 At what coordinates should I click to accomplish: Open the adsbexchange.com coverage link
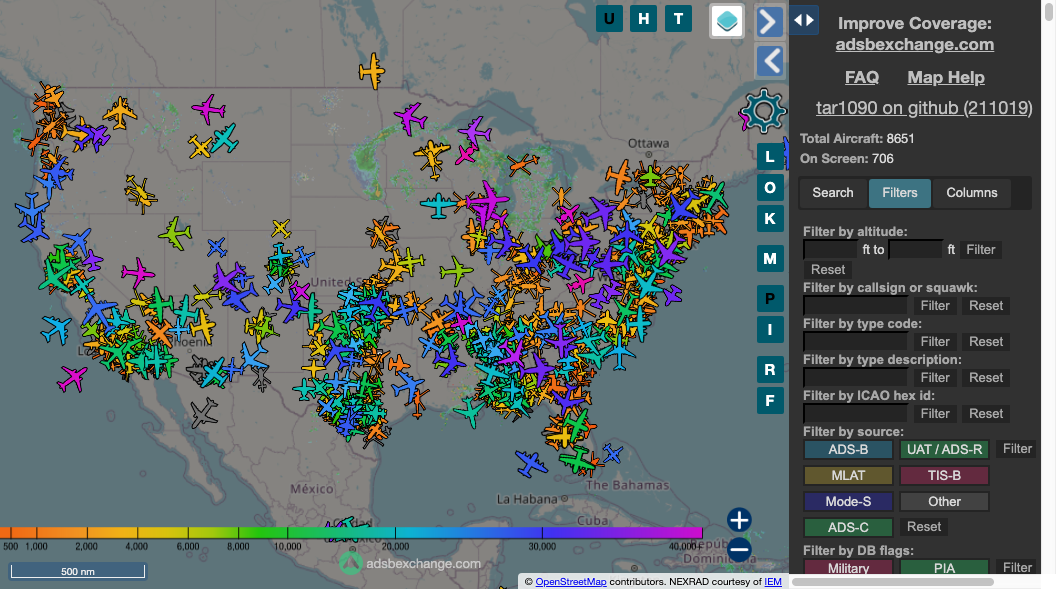(915, 44)
